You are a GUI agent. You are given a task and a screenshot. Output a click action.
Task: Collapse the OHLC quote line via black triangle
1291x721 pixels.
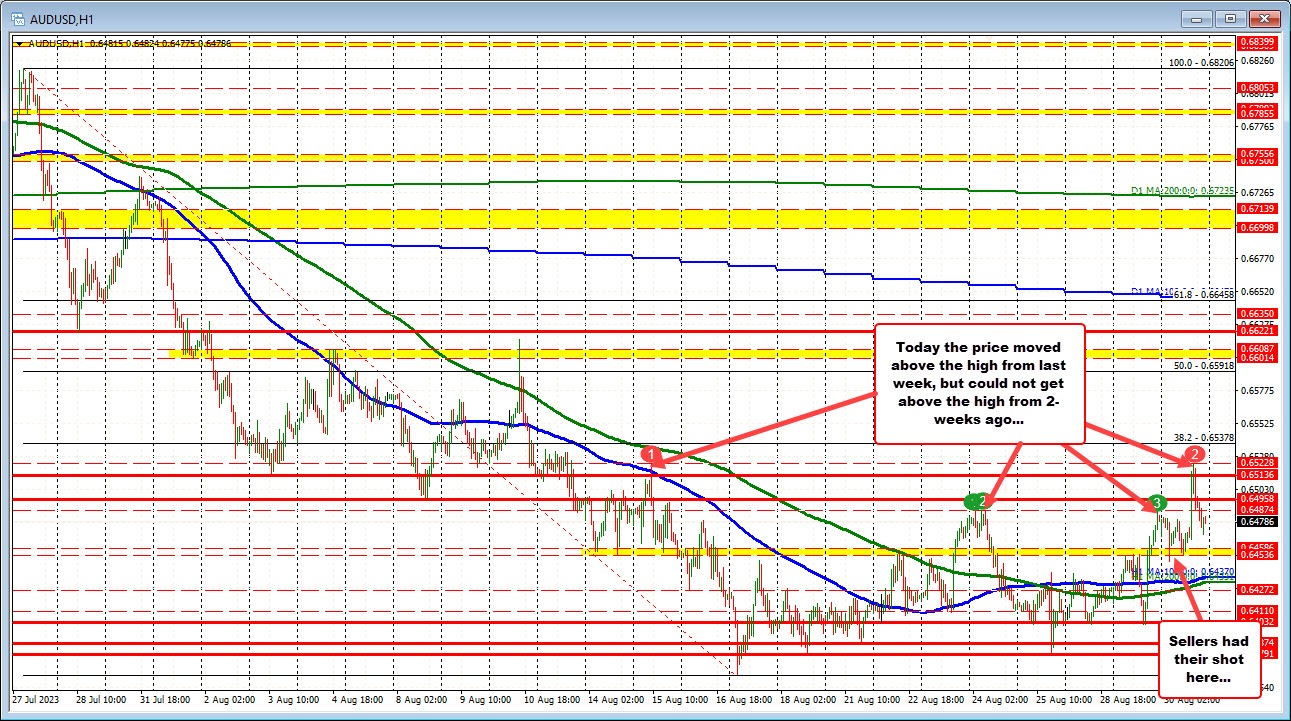[18, 44]
